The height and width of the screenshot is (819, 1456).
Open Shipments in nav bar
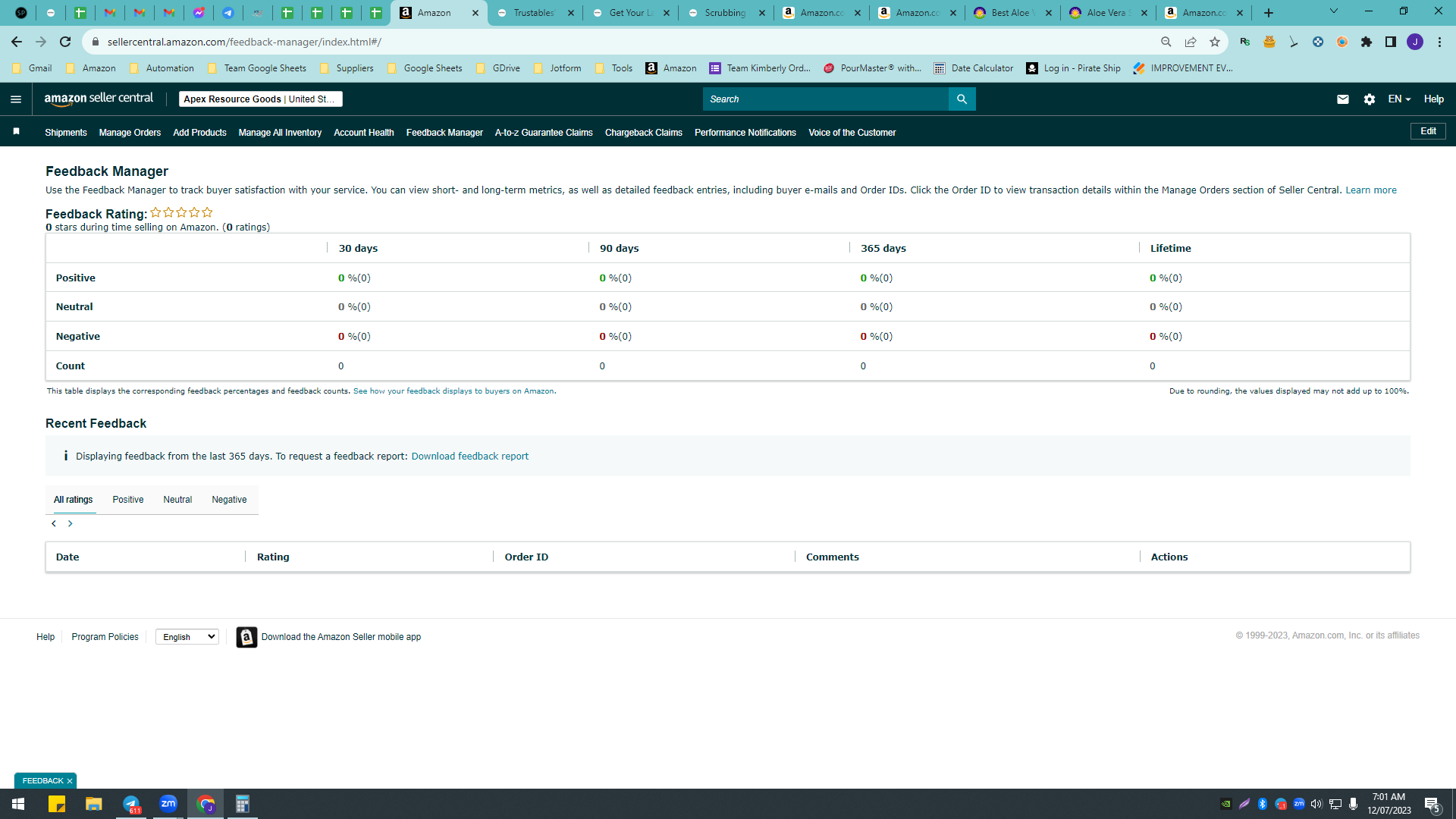(66, 133)
